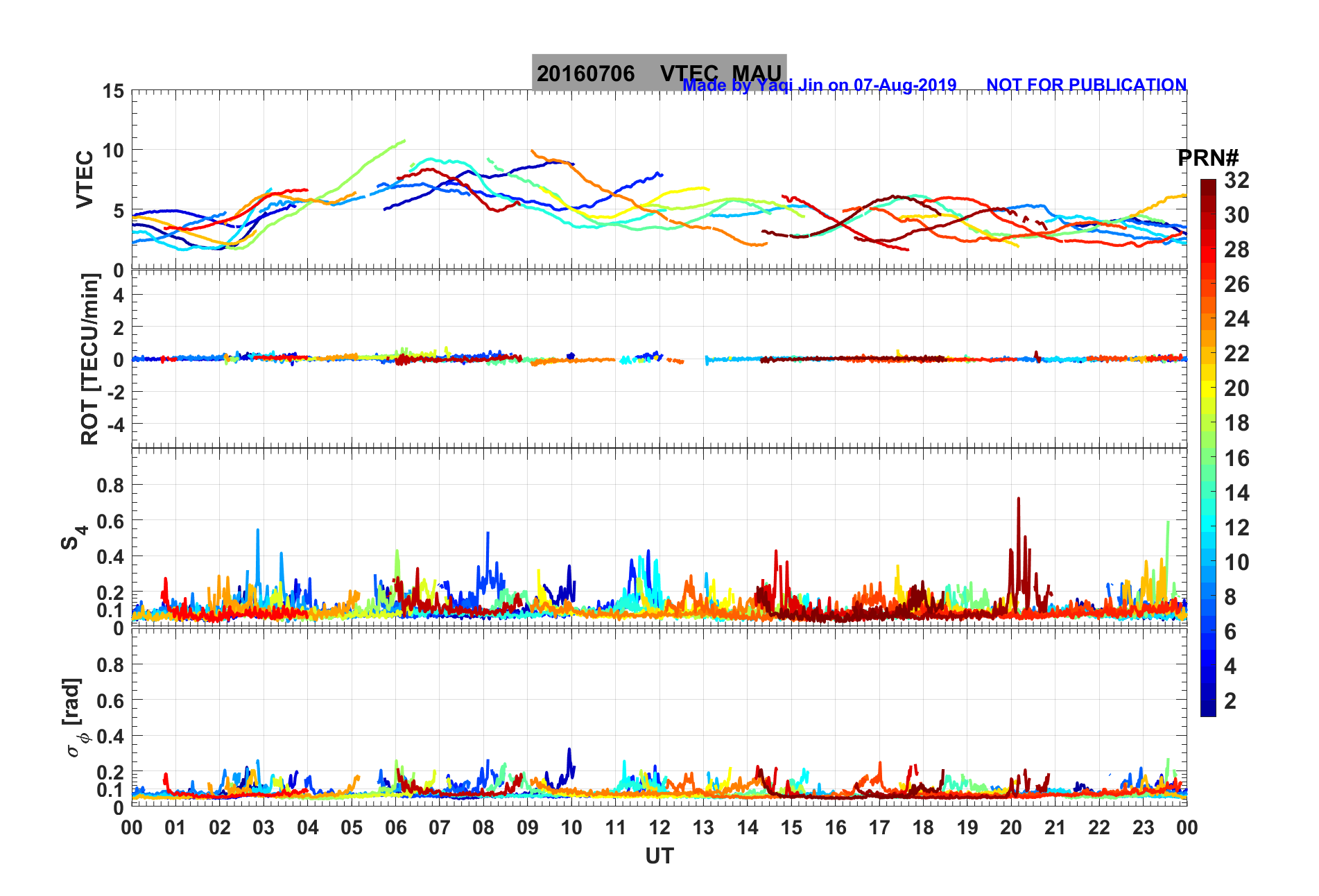Click the '0.6' tick on the sigma-phi axis

(110, 701)
